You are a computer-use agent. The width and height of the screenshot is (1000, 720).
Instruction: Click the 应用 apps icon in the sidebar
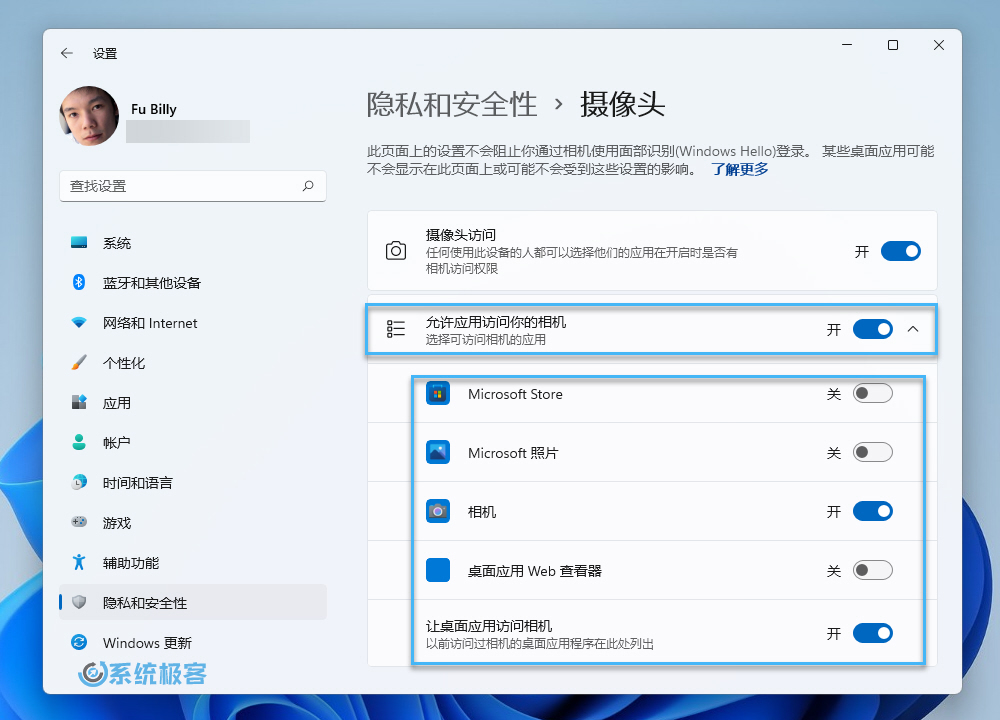pyautogui.click(x=79, y=402)
